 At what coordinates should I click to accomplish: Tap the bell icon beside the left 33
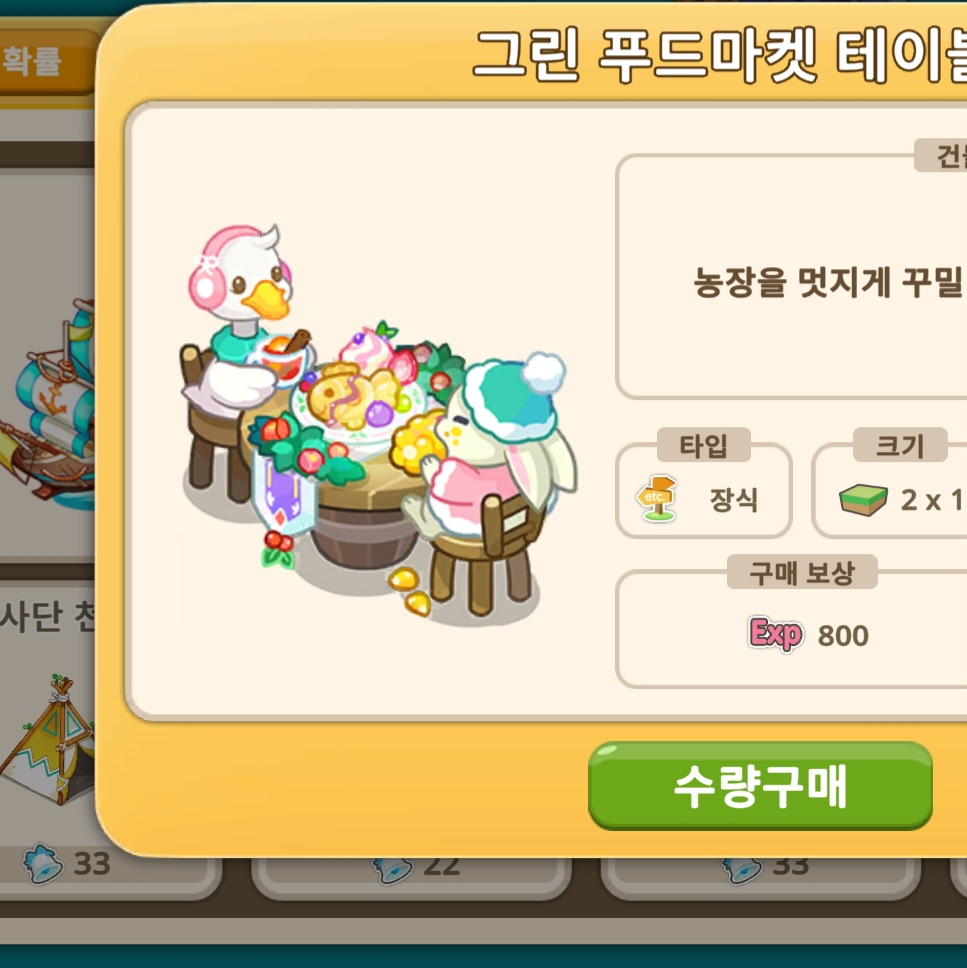point(42,863)
